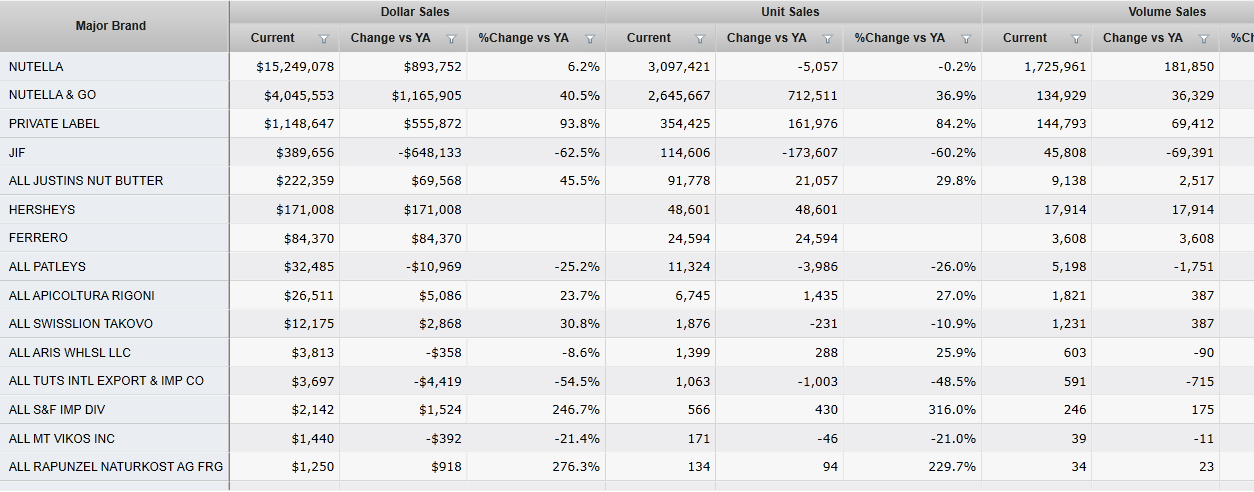Click the Unit Sales group header
The image size is (1254, 492).
point(790,12)
